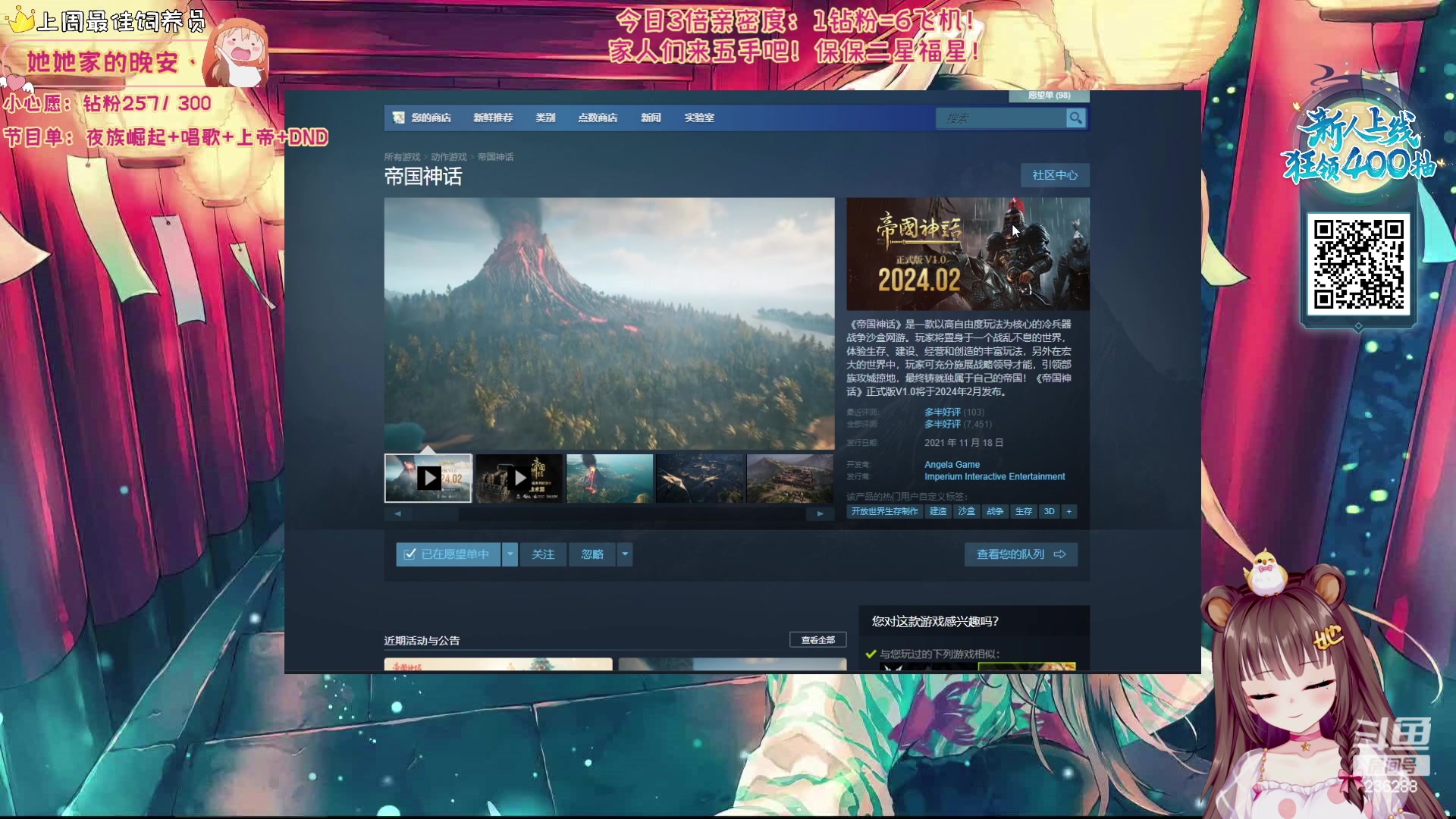Toggle the 已在愿望单中 wishlist checkbox button

pos(447,554)
